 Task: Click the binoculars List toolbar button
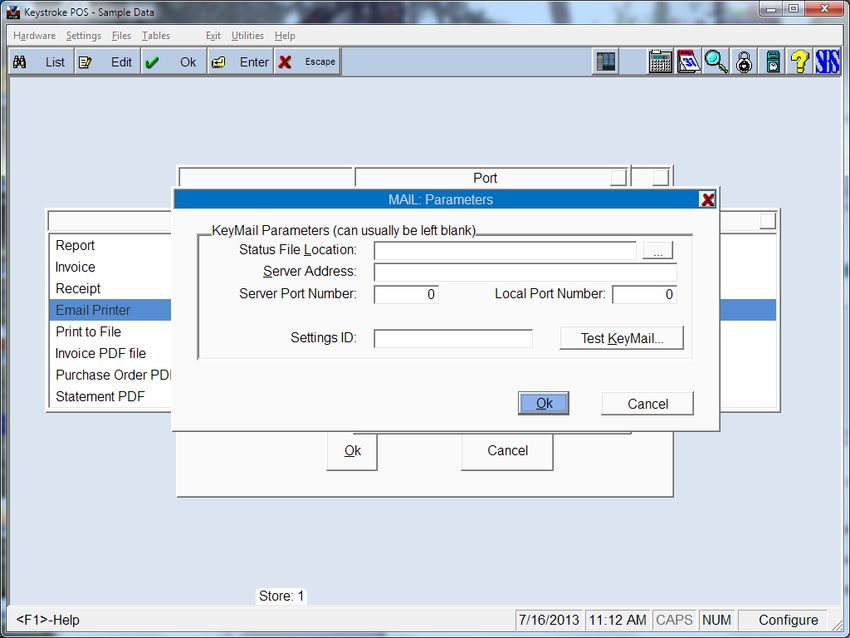41,62
